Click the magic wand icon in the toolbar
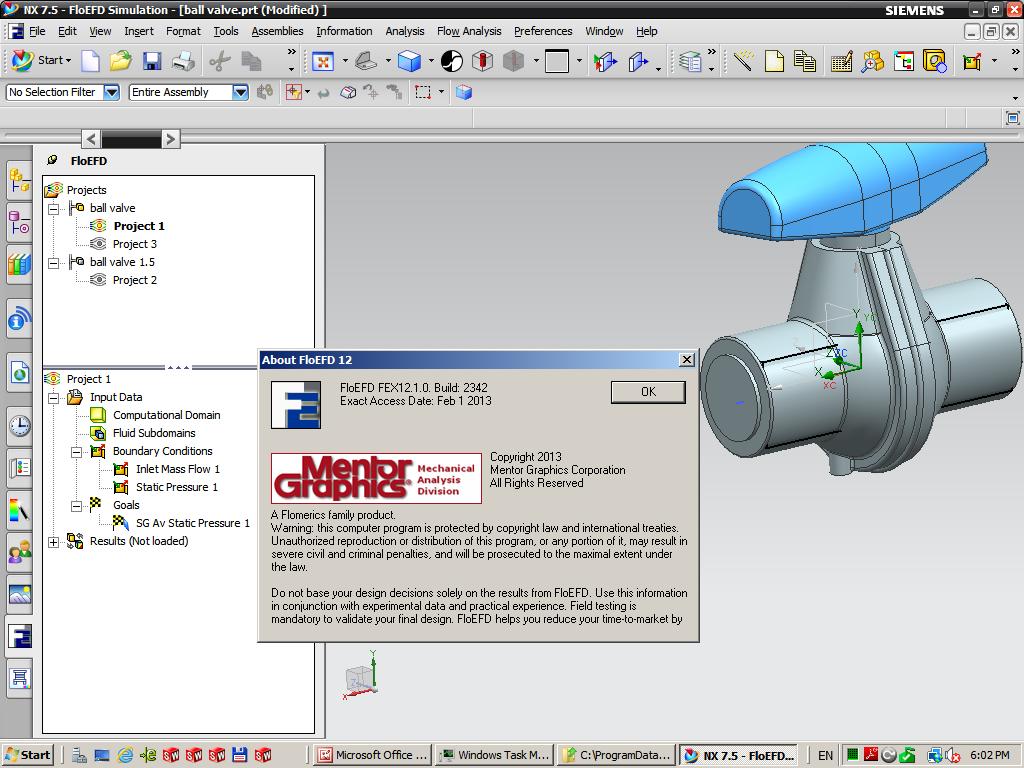This screenshot has height=768, width=1024. click(743, 62)
